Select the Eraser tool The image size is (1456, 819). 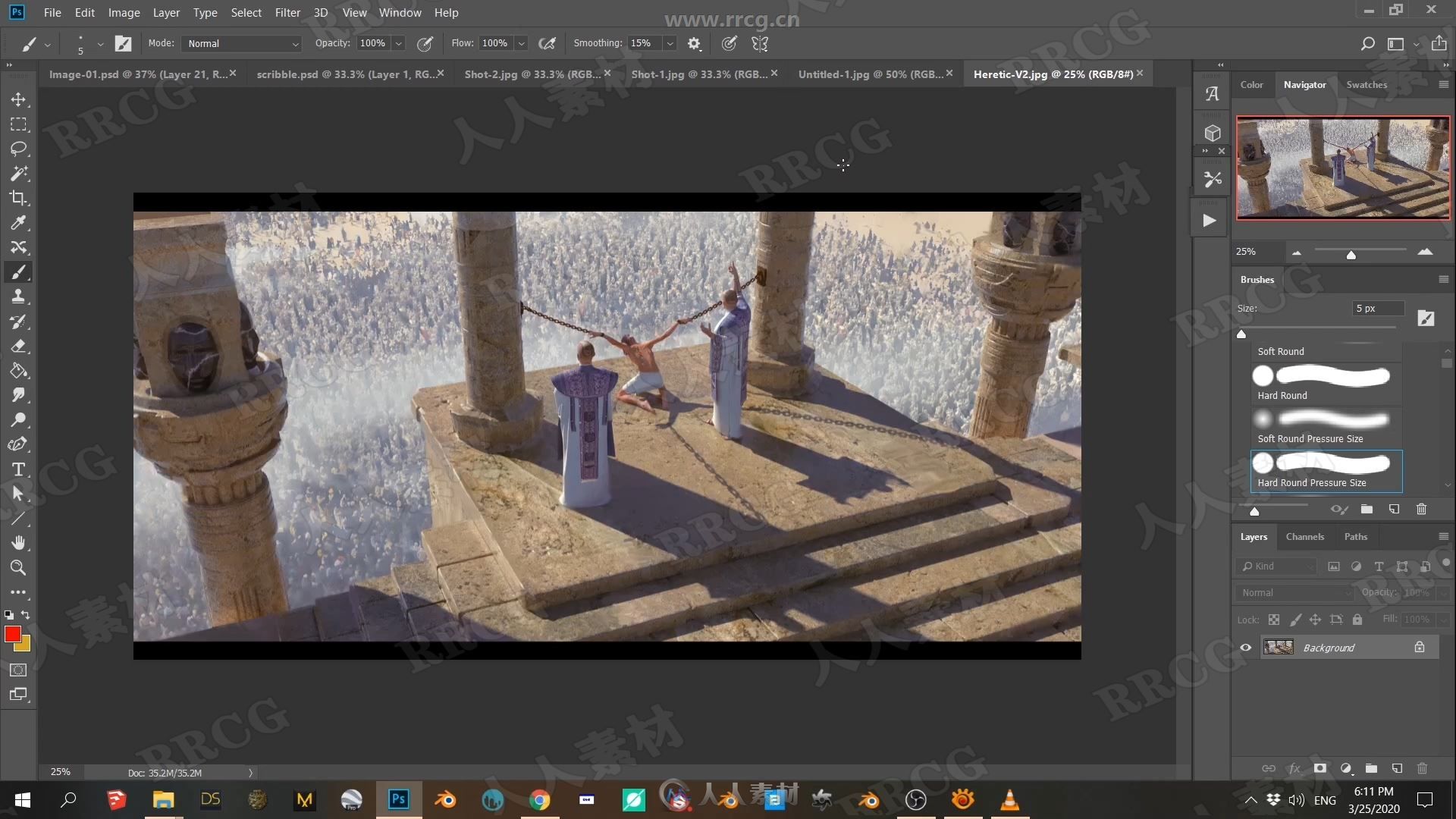click(18, 346)
